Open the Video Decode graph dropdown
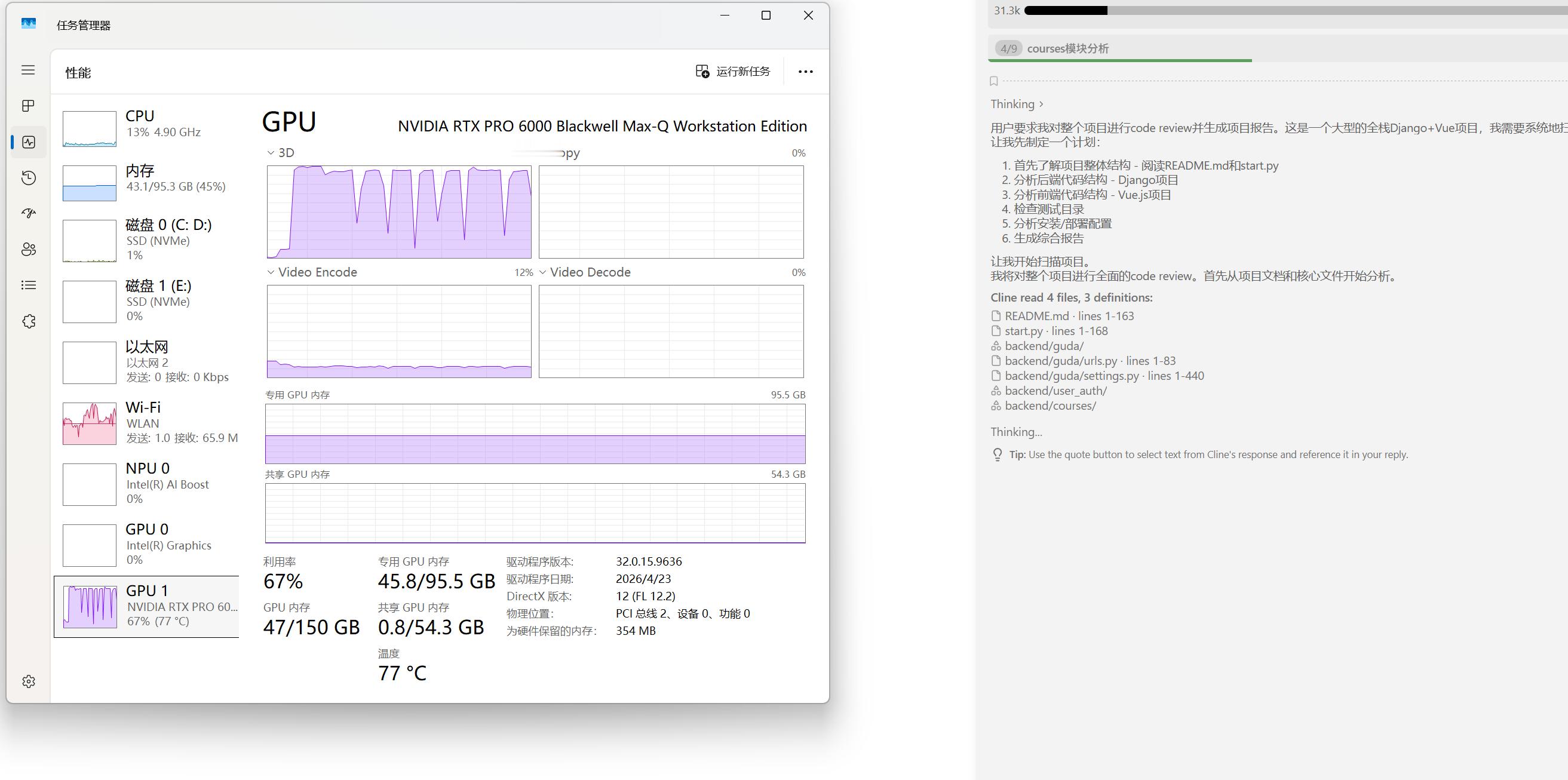Screen dimensions: 1568x780 point(584,272)
